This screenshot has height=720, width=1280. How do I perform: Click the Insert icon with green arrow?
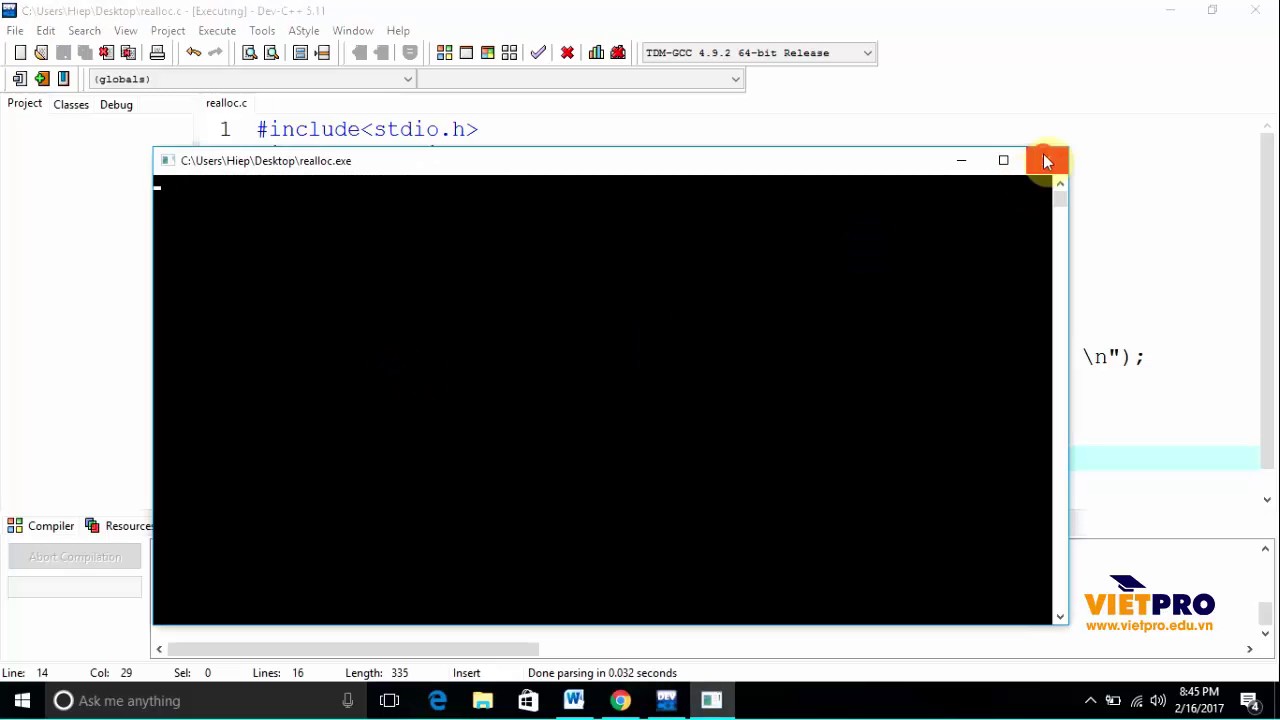click(x=41, y=79)
